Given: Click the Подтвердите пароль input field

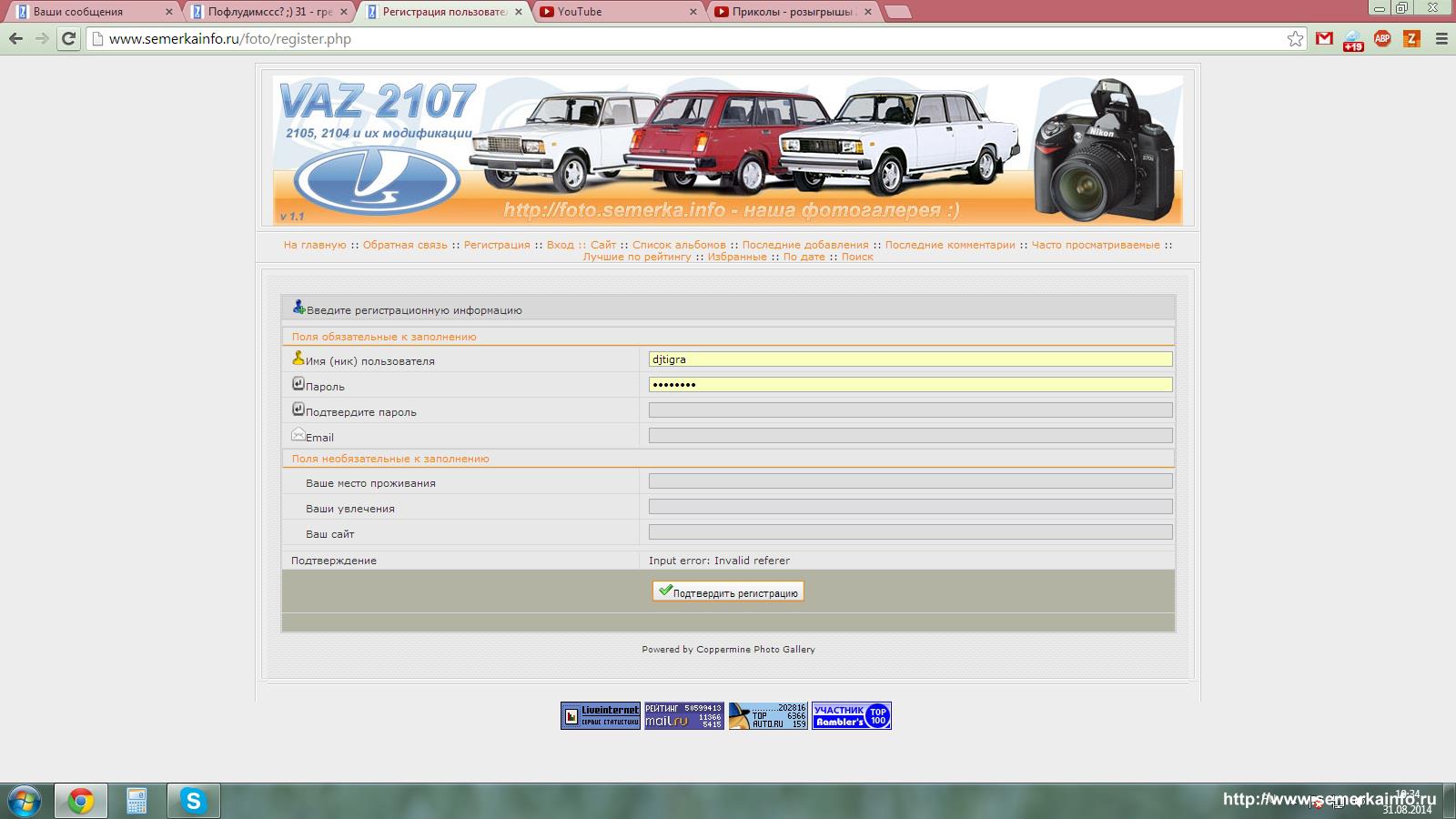Looking at the screenshot, I should pyautogui.click(x=910, y=410).
